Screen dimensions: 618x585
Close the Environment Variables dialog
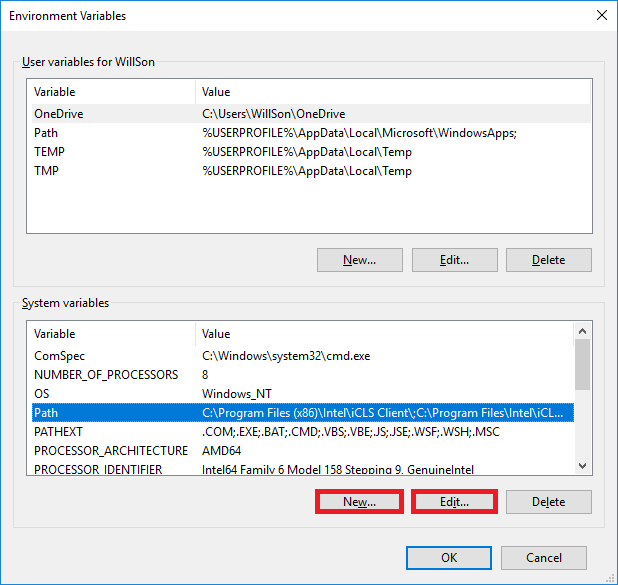coord(601,15)
